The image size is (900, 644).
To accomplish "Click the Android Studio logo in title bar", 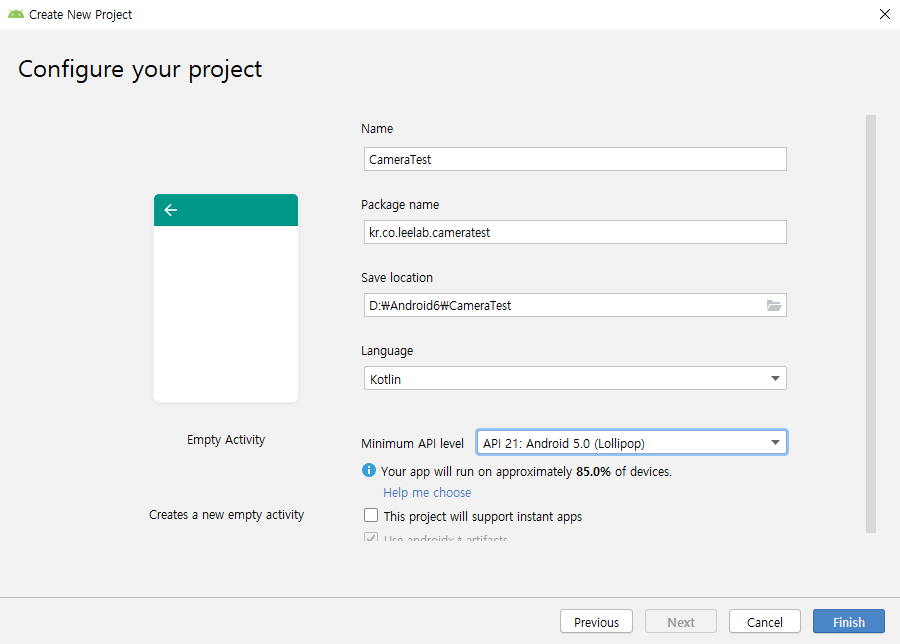I will coord(16,14).
